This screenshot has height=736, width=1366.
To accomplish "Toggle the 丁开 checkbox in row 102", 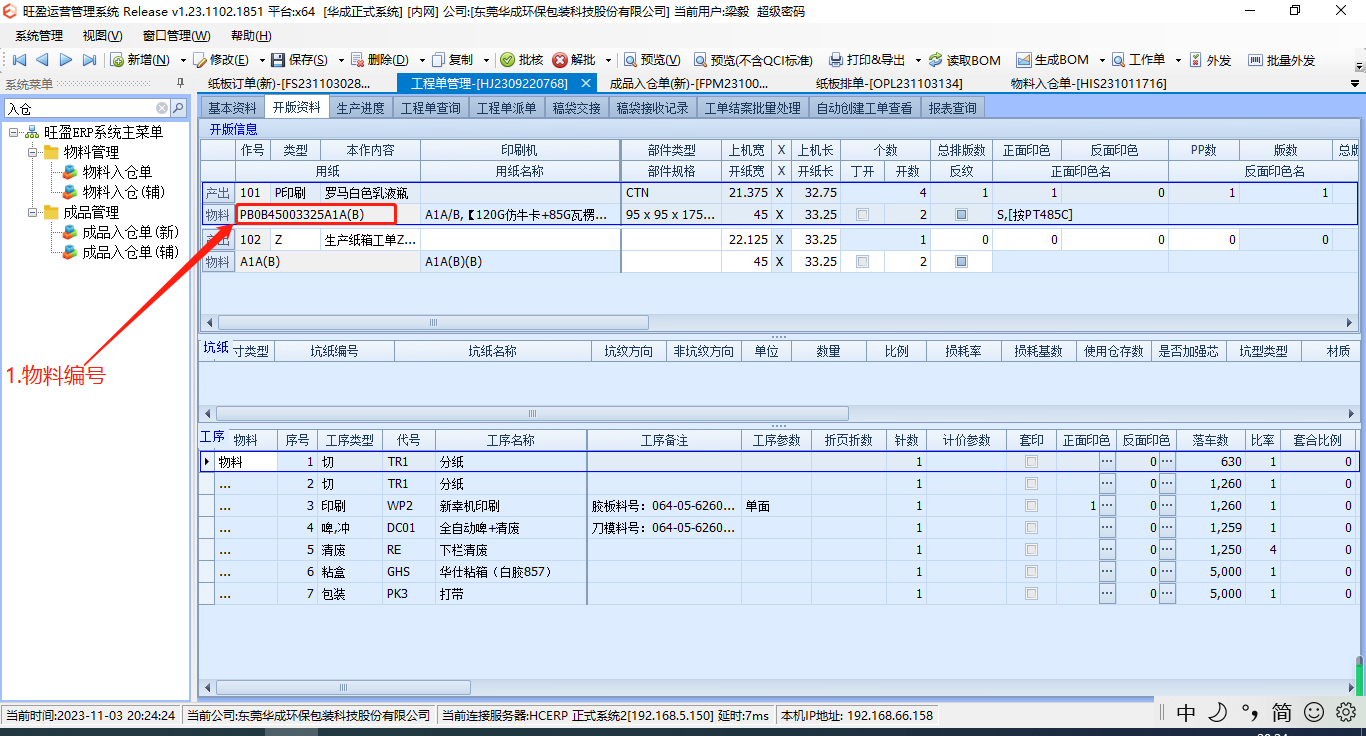I will coord(862,261).
